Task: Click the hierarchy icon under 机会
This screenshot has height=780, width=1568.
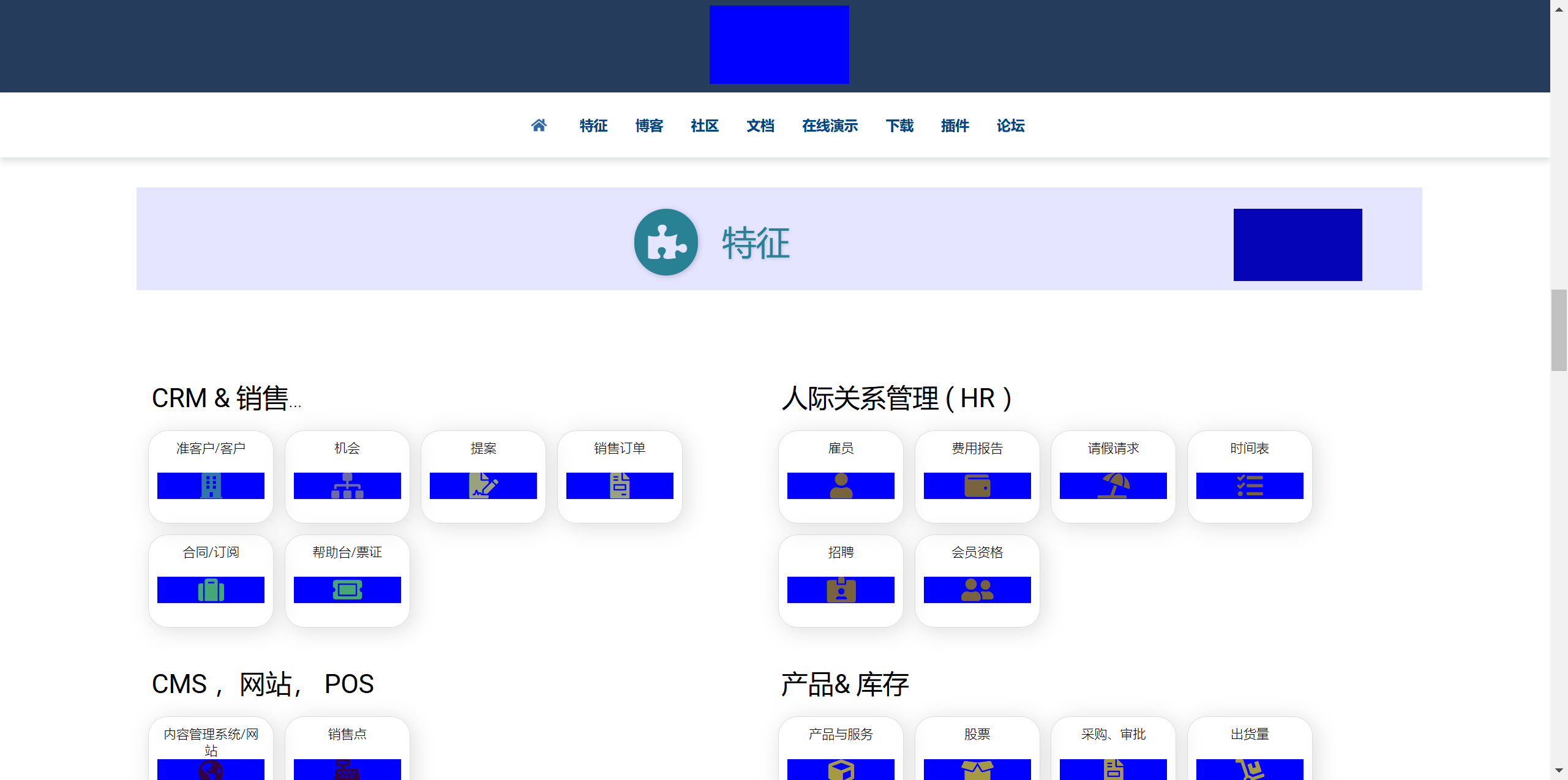Action: [x=347, y=486]
